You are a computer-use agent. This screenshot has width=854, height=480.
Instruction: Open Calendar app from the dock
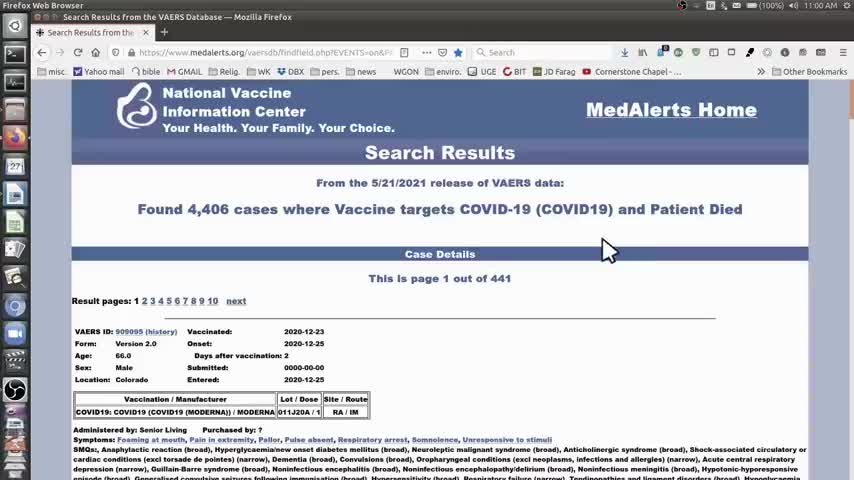pyautogui.click(x=15, y=166)
